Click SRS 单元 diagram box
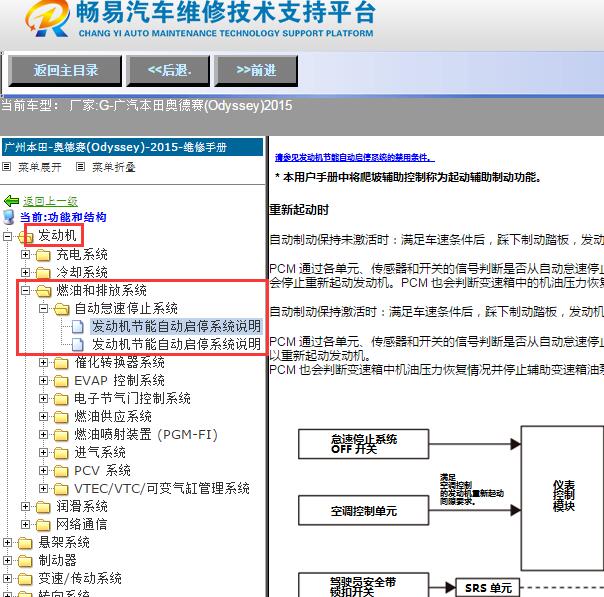The width and height of the screenshot is (604, 597). [x=488, y=588]
